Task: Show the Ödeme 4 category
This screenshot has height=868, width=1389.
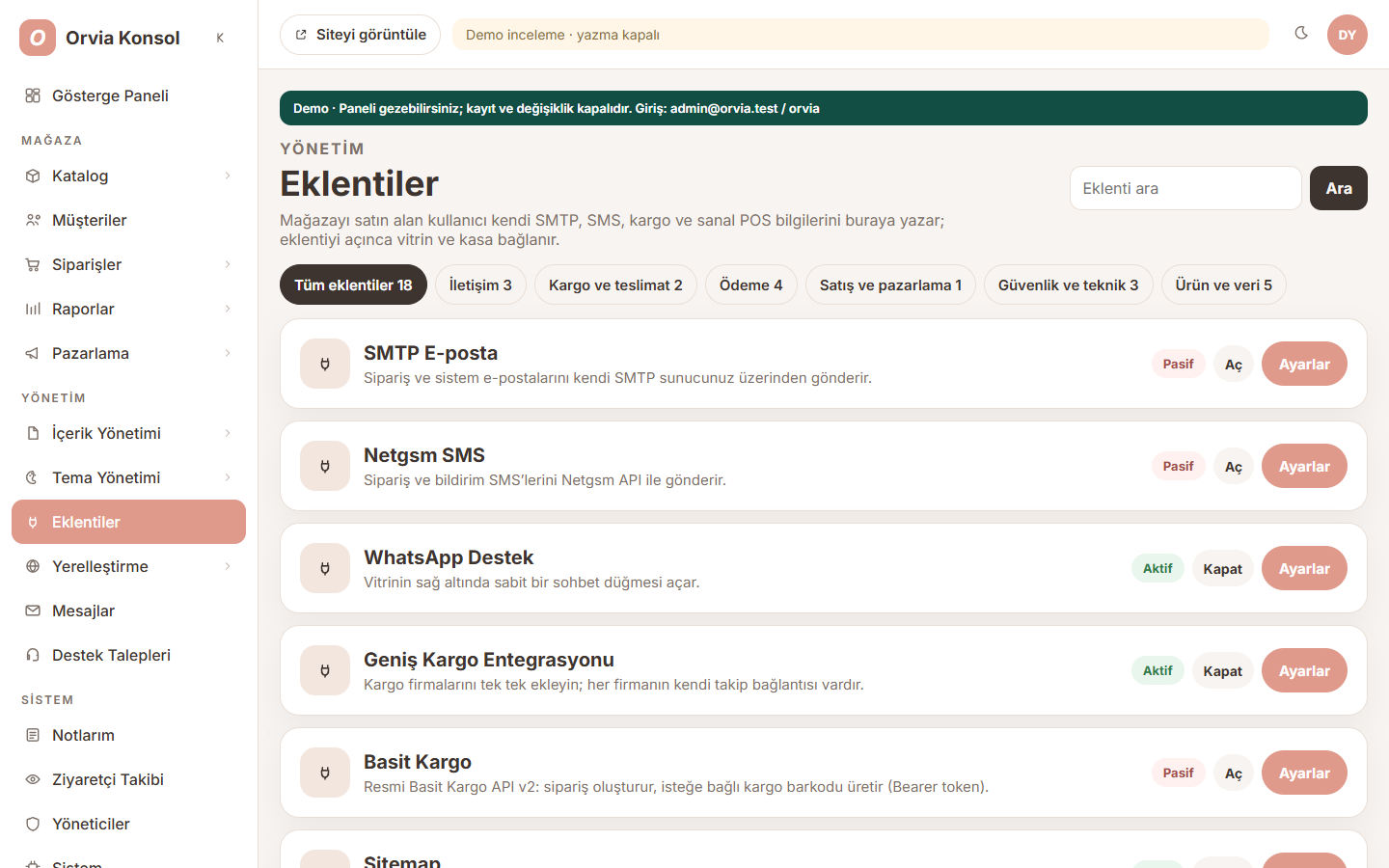Action: tap(751, 285)
